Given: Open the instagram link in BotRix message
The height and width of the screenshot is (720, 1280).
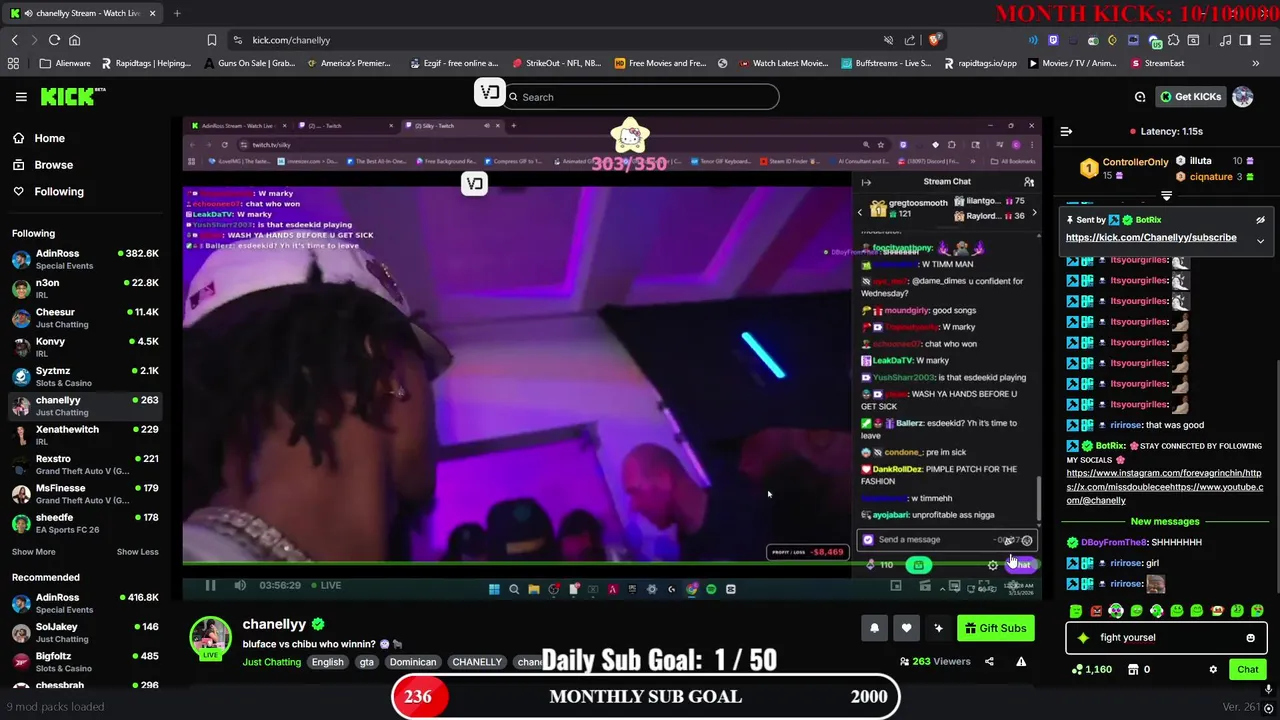Looking at the screenshot, I should (x=1163, y=473).
